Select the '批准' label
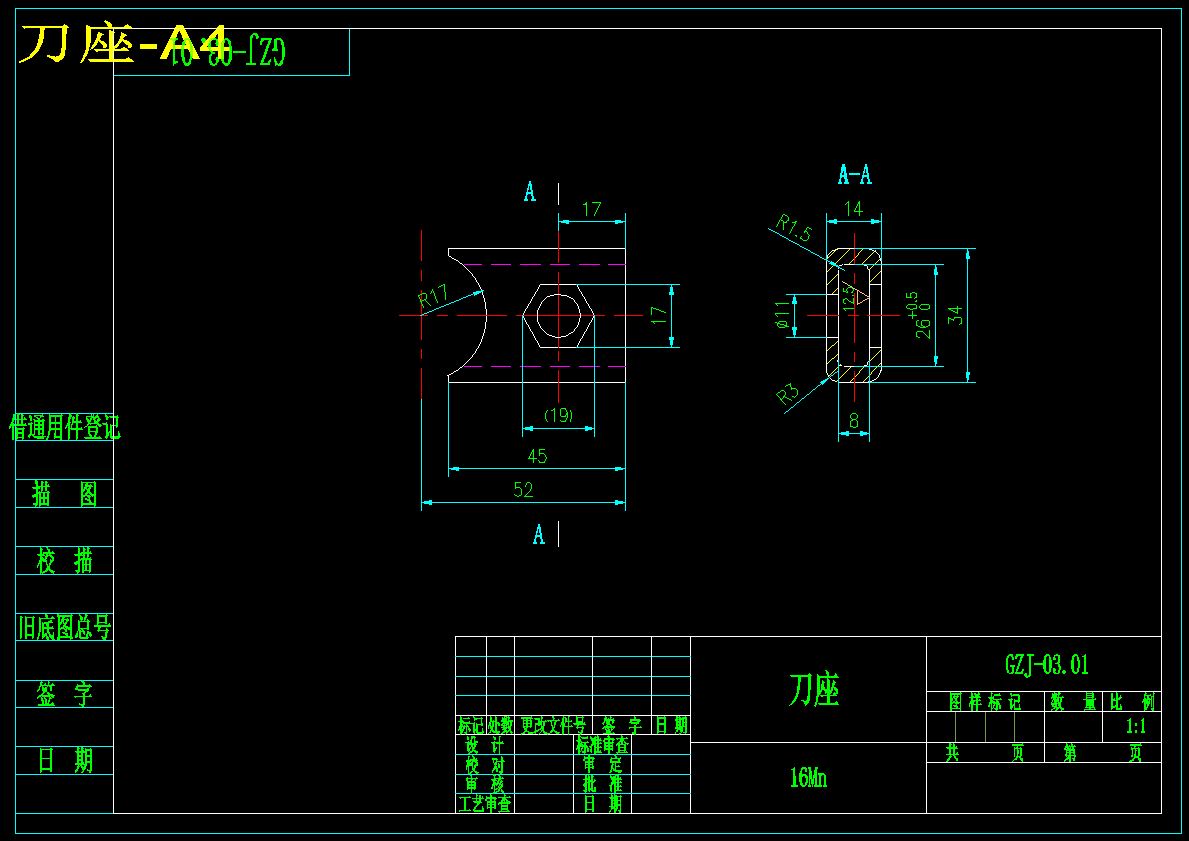Viewport: 1189px width, 841px height. click(602, 784)
